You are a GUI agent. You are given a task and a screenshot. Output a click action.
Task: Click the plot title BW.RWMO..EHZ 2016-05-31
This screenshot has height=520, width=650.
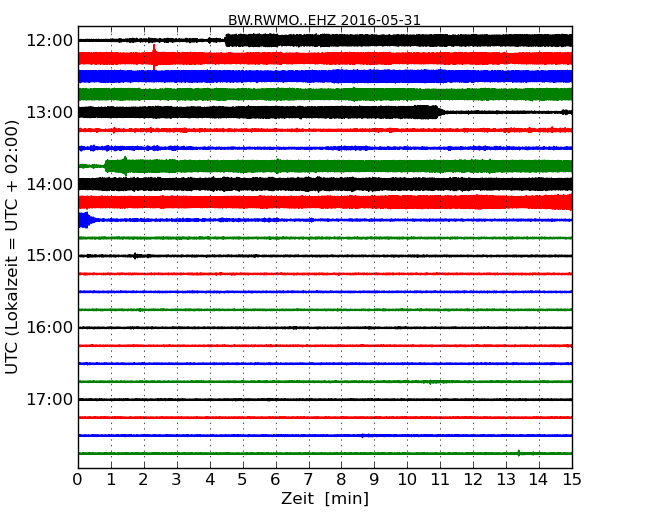tap(324, 20)
